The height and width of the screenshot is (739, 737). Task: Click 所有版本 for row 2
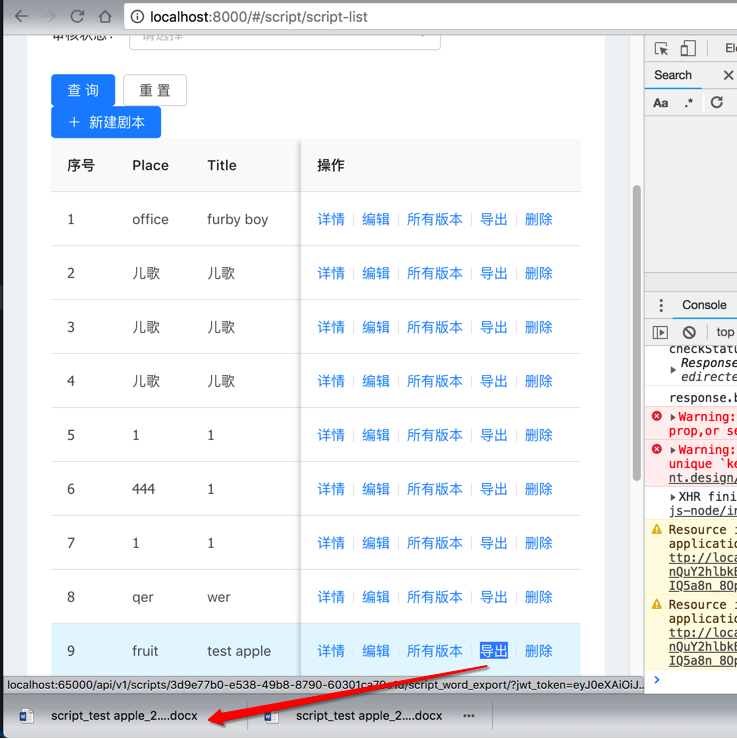tap(434, 273)
